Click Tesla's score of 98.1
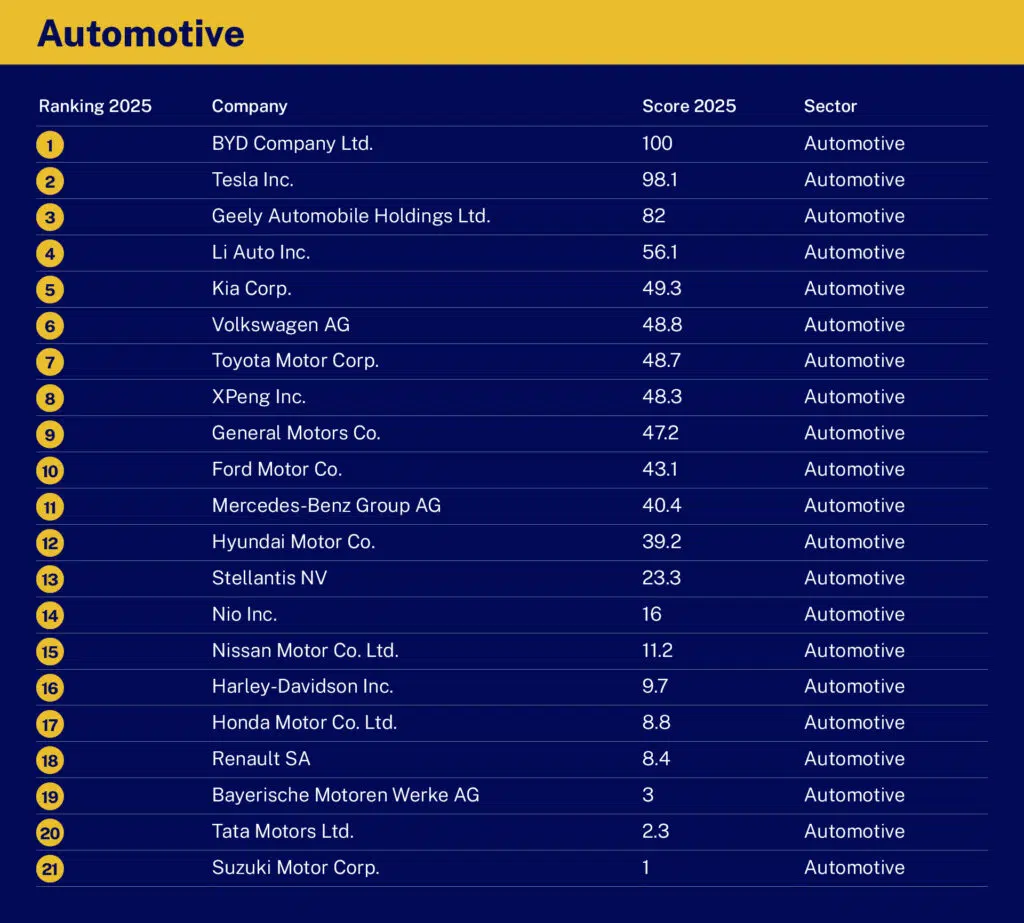Screen dimensions: 1024x923 click(660, 180)
